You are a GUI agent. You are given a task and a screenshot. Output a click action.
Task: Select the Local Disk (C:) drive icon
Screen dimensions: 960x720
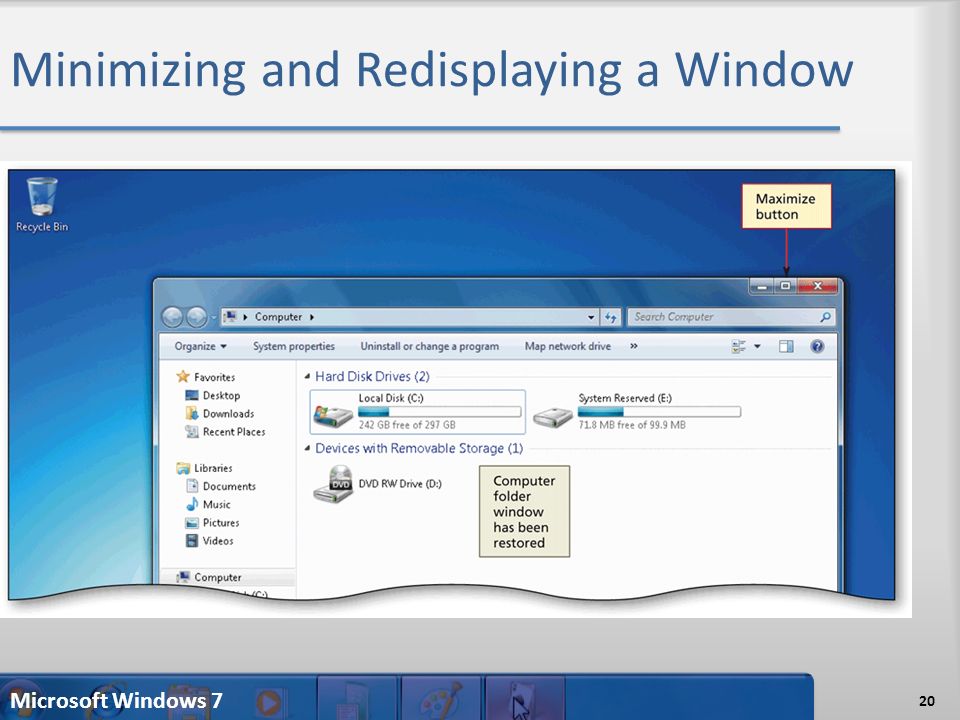(332, 416)
